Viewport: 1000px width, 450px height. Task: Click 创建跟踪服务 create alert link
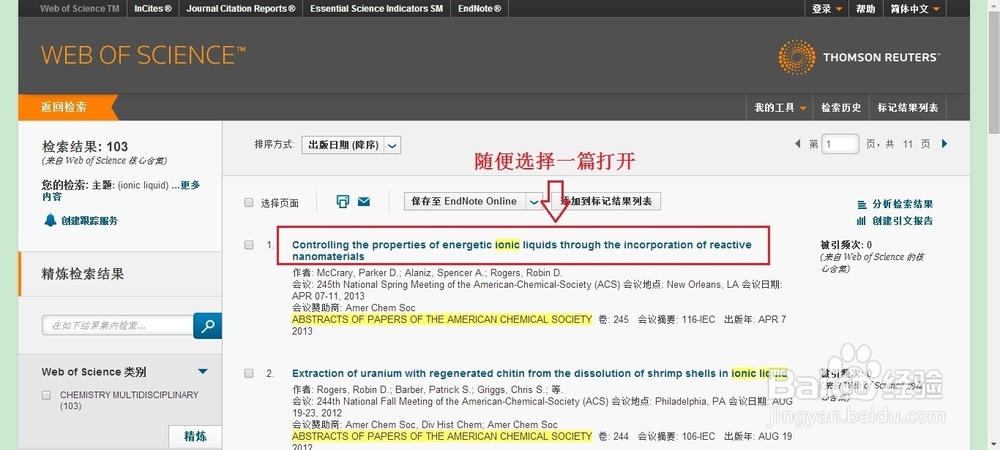coord(89,221)
